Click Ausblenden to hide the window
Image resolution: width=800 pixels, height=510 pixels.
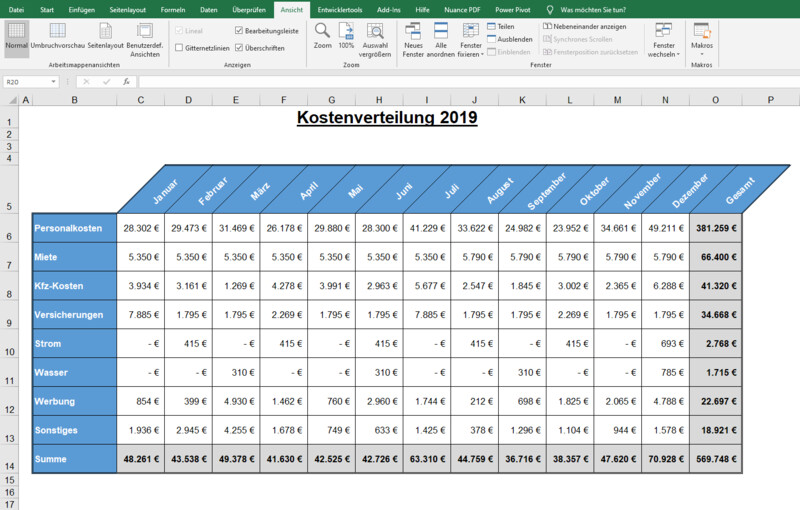coord(510,39)
